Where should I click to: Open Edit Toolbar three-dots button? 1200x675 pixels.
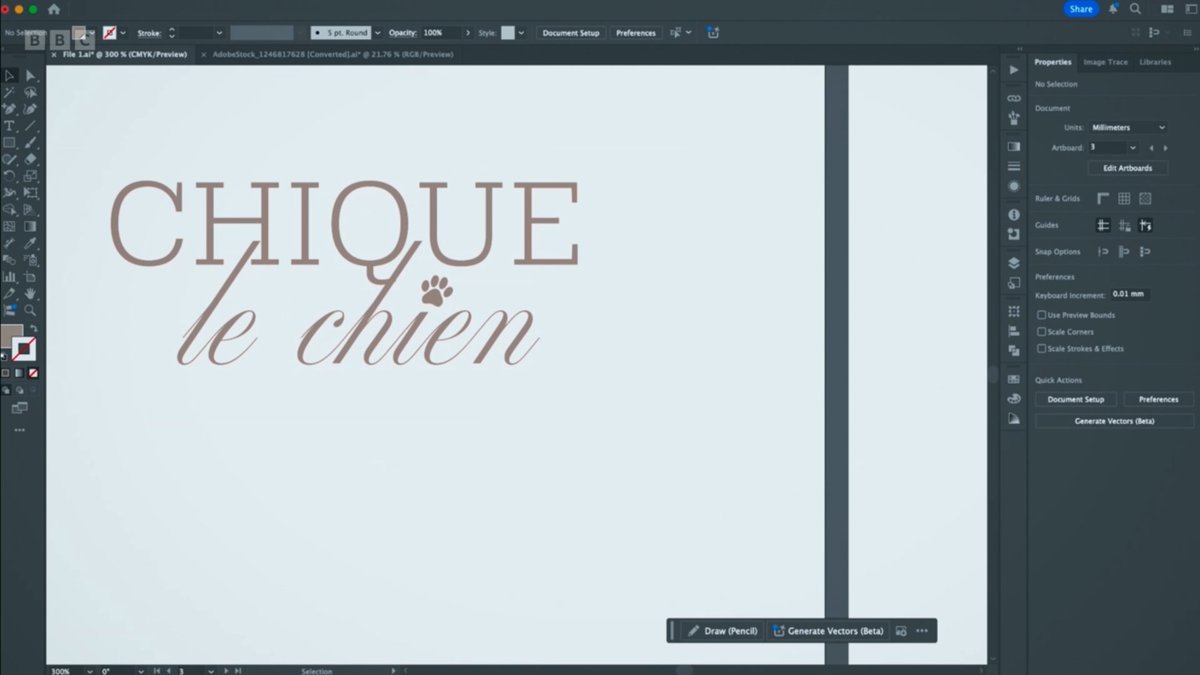click(x=20, y=430)
